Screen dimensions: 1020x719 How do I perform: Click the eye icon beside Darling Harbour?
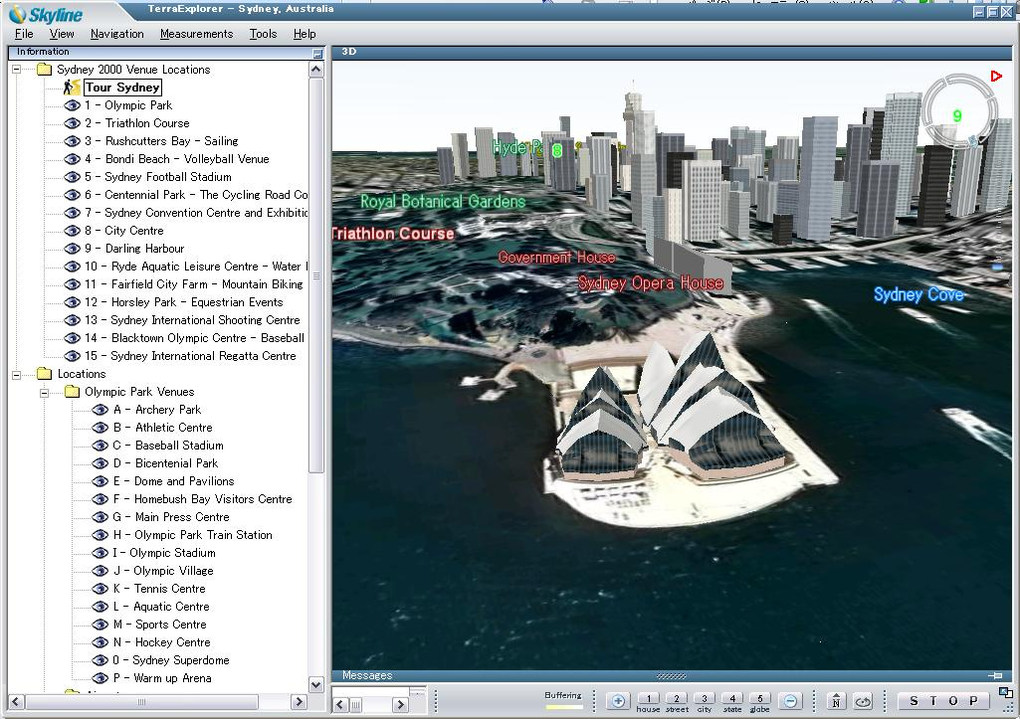[x=72, y=249]
